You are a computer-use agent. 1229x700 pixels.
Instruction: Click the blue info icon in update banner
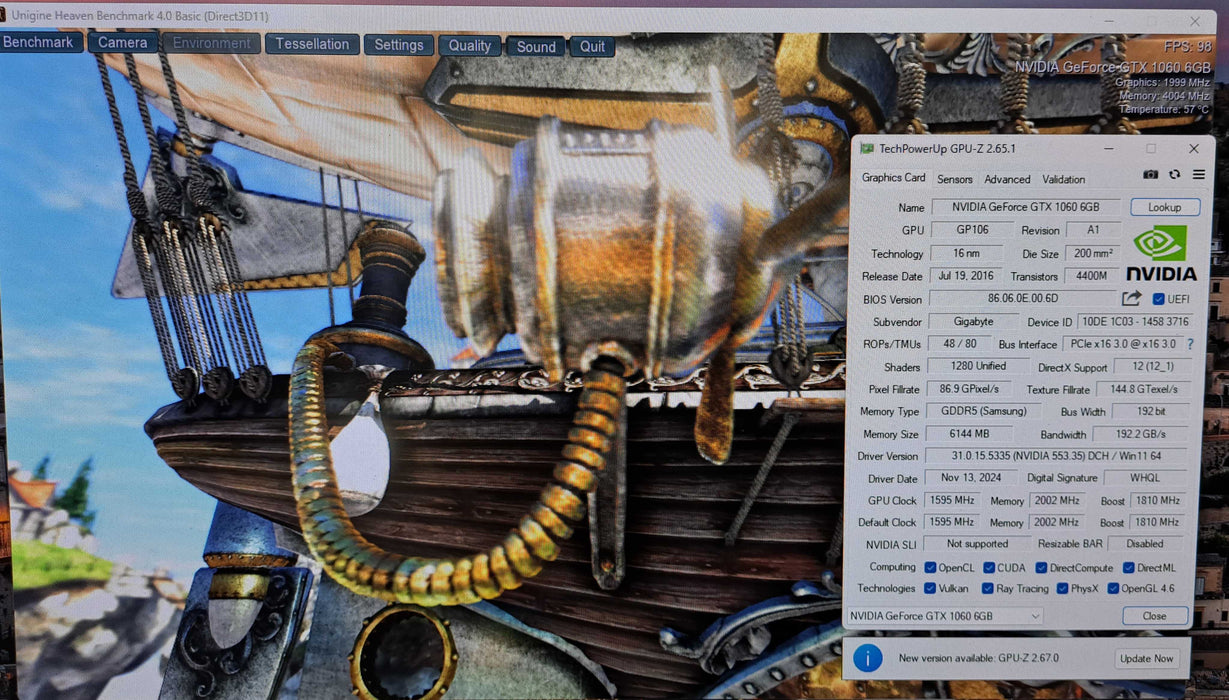tap(867, 657)
